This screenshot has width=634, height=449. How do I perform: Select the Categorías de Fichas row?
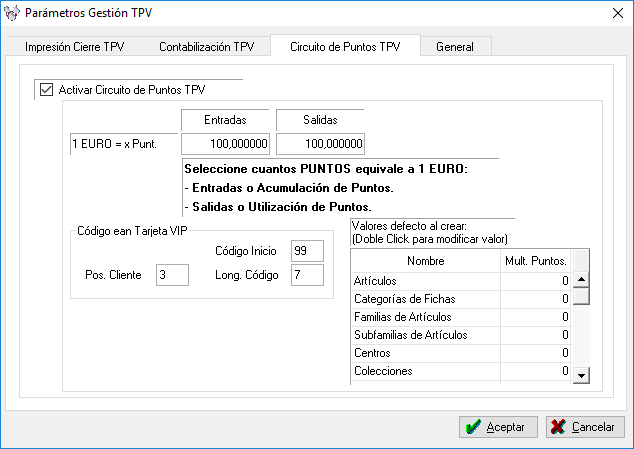(460, 299)
